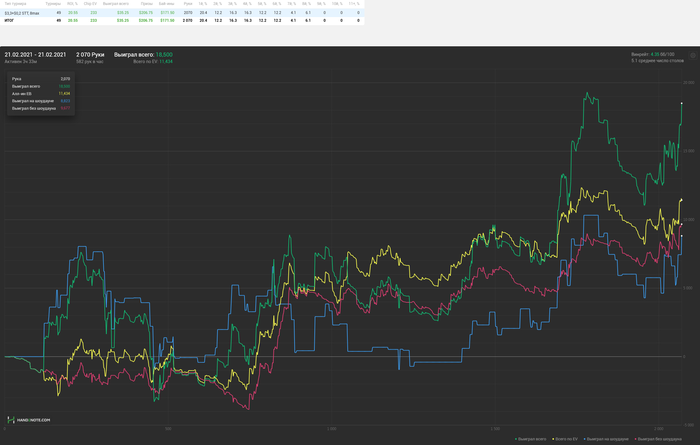Click the '5.1 среднее число столов' label
The image size is (700, 445).
point(657,61)
